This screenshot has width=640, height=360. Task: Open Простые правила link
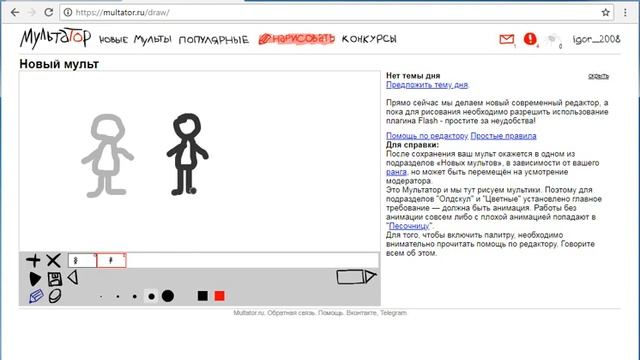pyautogui.click(x=503, y=136)
